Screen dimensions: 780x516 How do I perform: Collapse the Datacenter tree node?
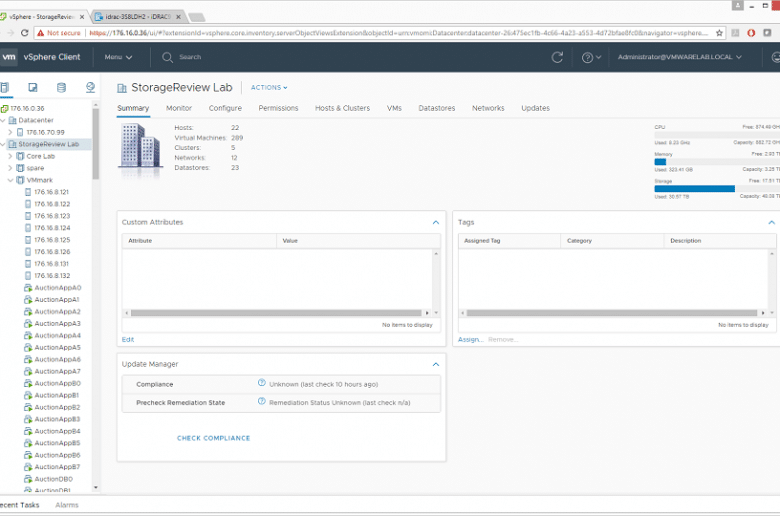point(2,120)
